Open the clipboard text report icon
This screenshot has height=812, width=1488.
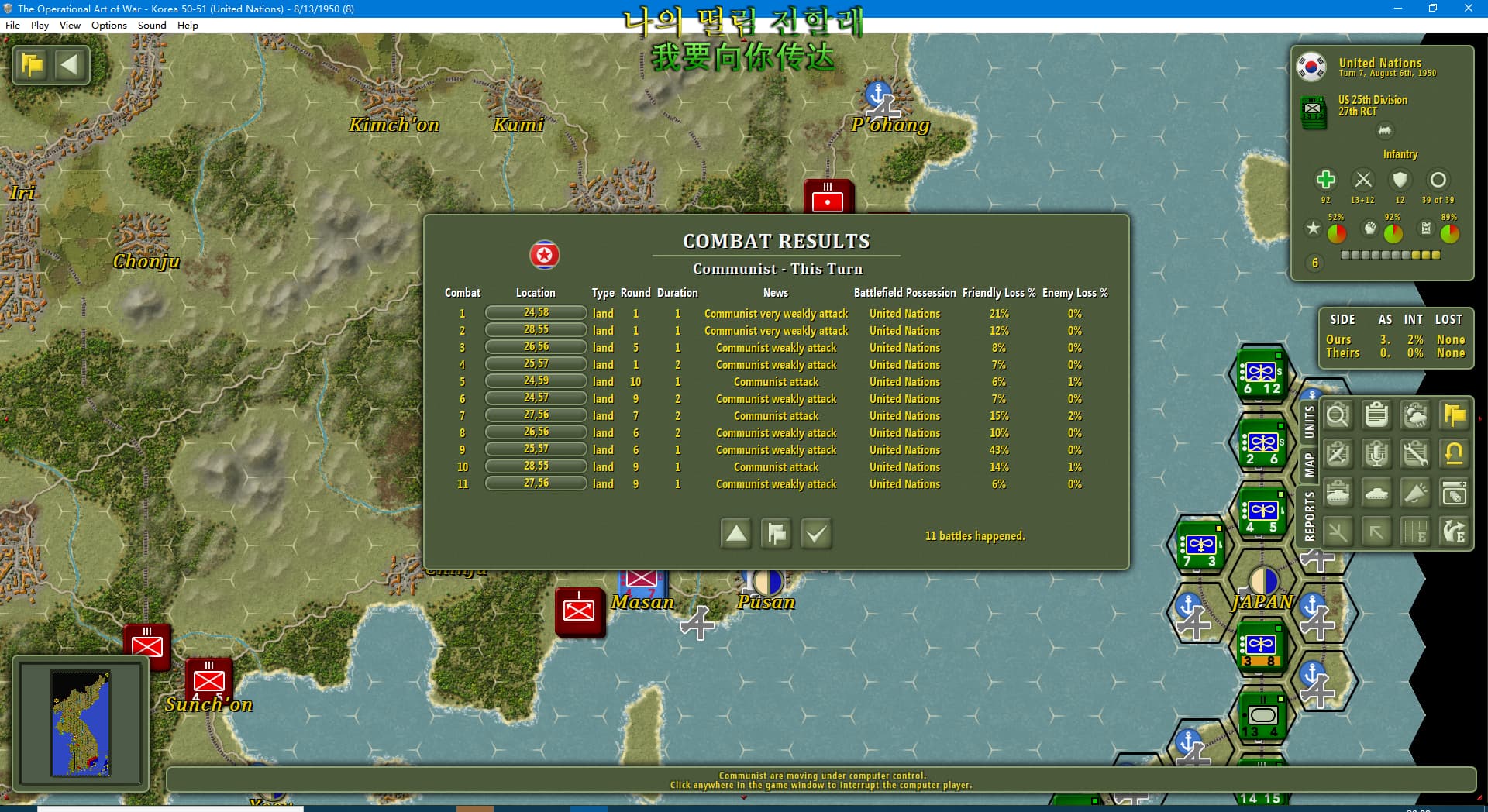point(1376,416)
